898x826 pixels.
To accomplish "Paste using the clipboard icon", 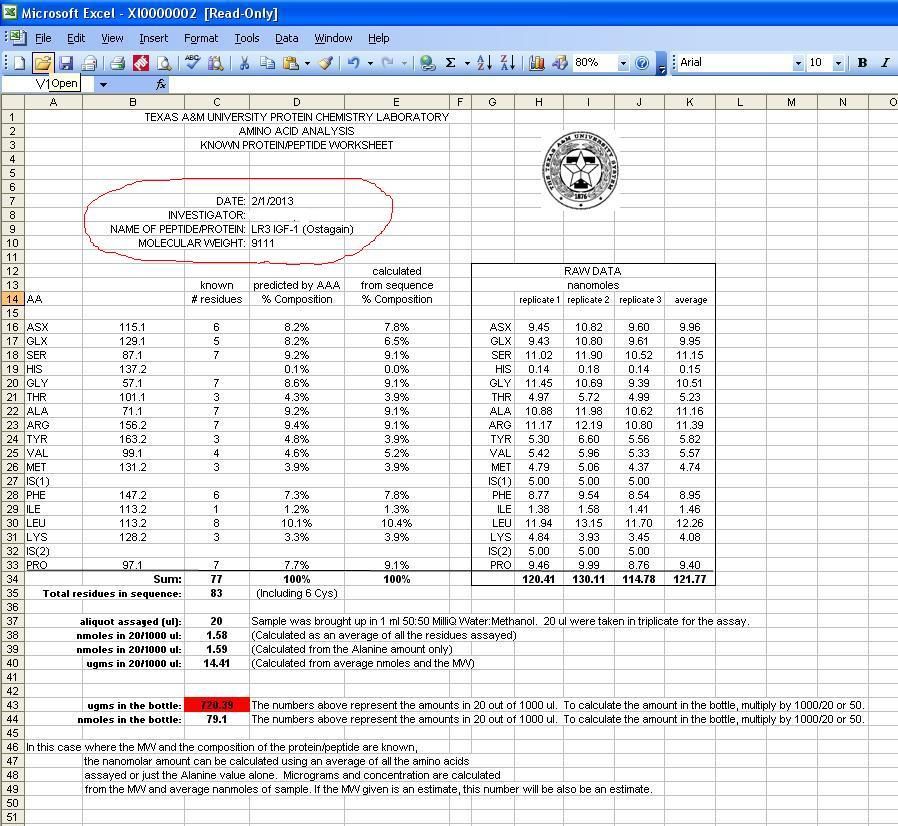I will (x=290, y=62).
